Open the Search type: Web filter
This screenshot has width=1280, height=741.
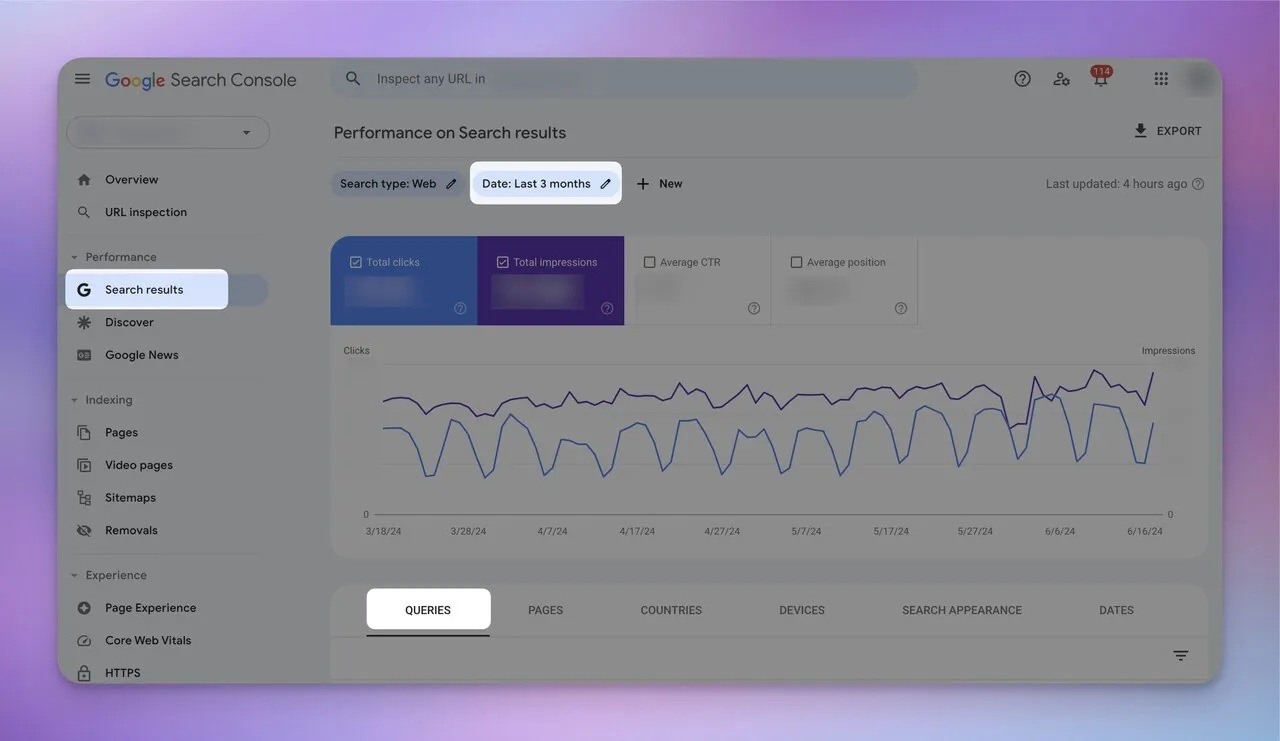[x=397, y=184]
